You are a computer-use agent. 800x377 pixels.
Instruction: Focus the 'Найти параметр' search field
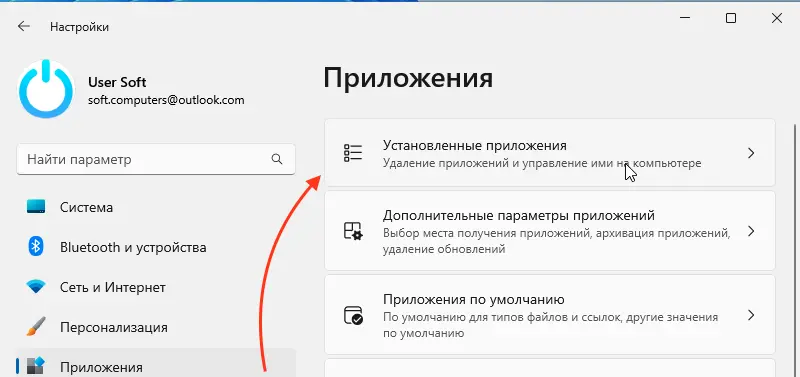[156, 159]
